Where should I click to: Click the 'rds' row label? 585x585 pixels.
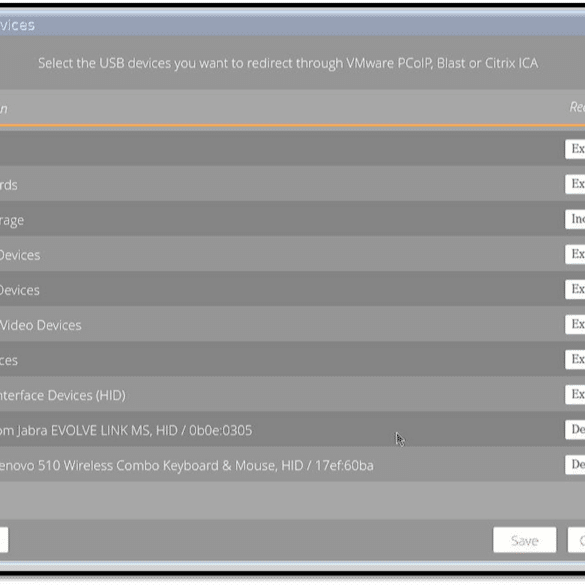click(9, 185)
